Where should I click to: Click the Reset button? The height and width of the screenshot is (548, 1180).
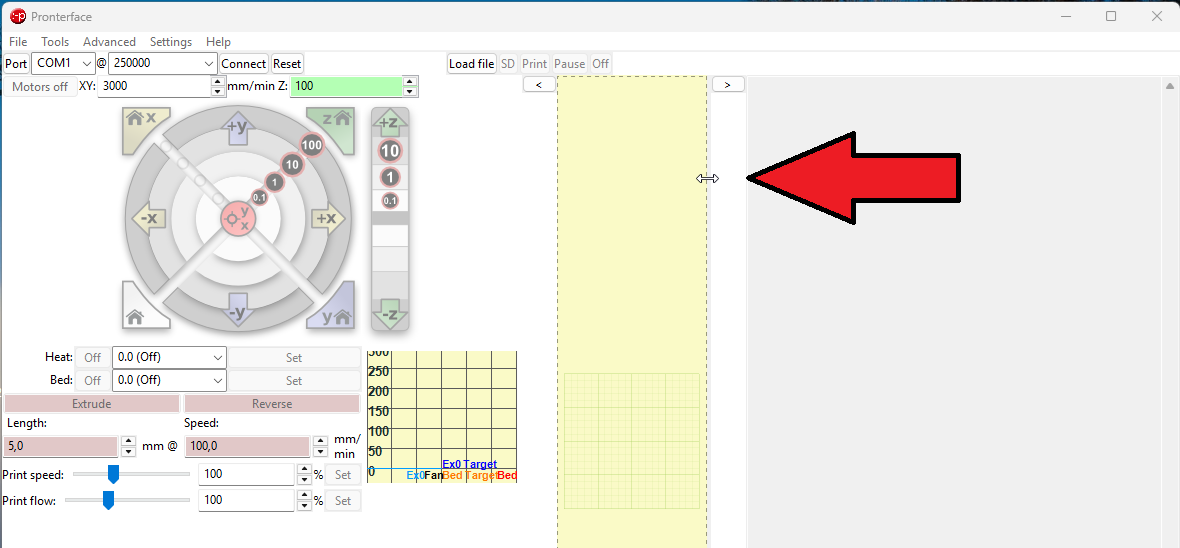(x=287, y=64)
